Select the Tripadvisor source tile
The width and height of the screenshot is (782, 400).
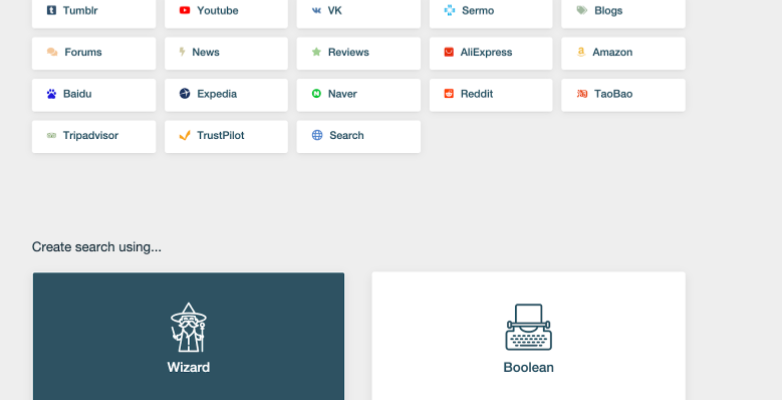[94, 137]
